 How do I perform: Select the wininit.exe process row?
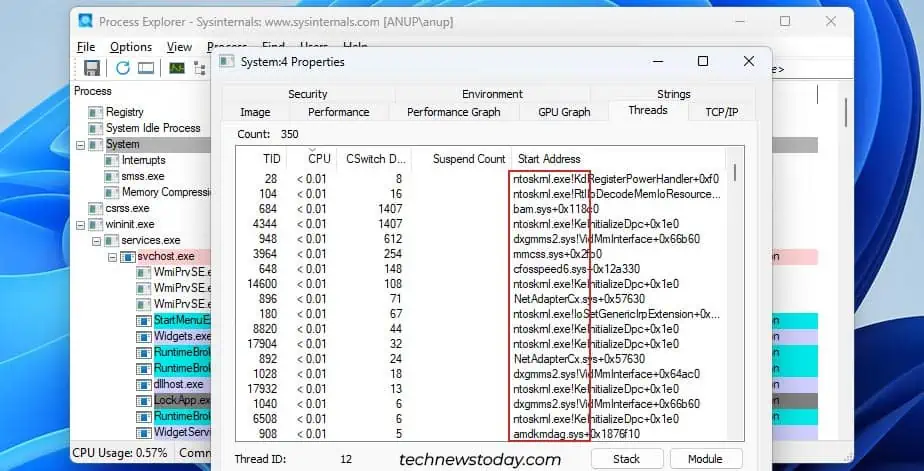pyautogui.click(x=129, y=225)
